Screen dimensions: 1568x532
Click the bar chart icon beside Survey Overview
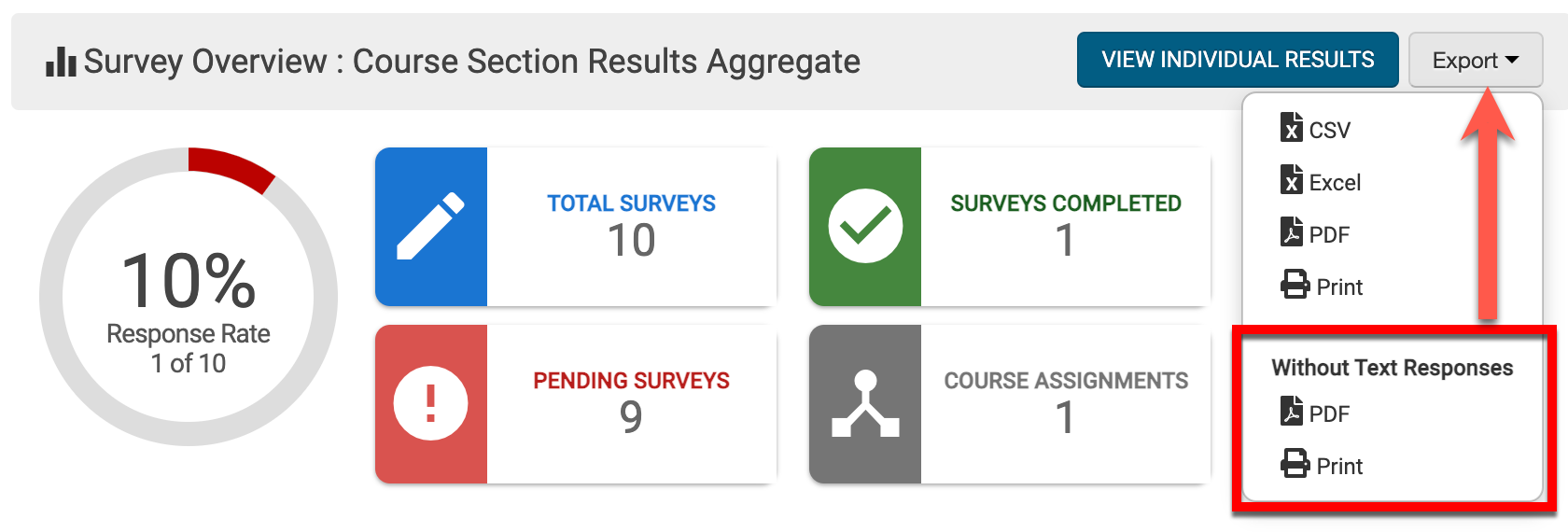point(61,62)
